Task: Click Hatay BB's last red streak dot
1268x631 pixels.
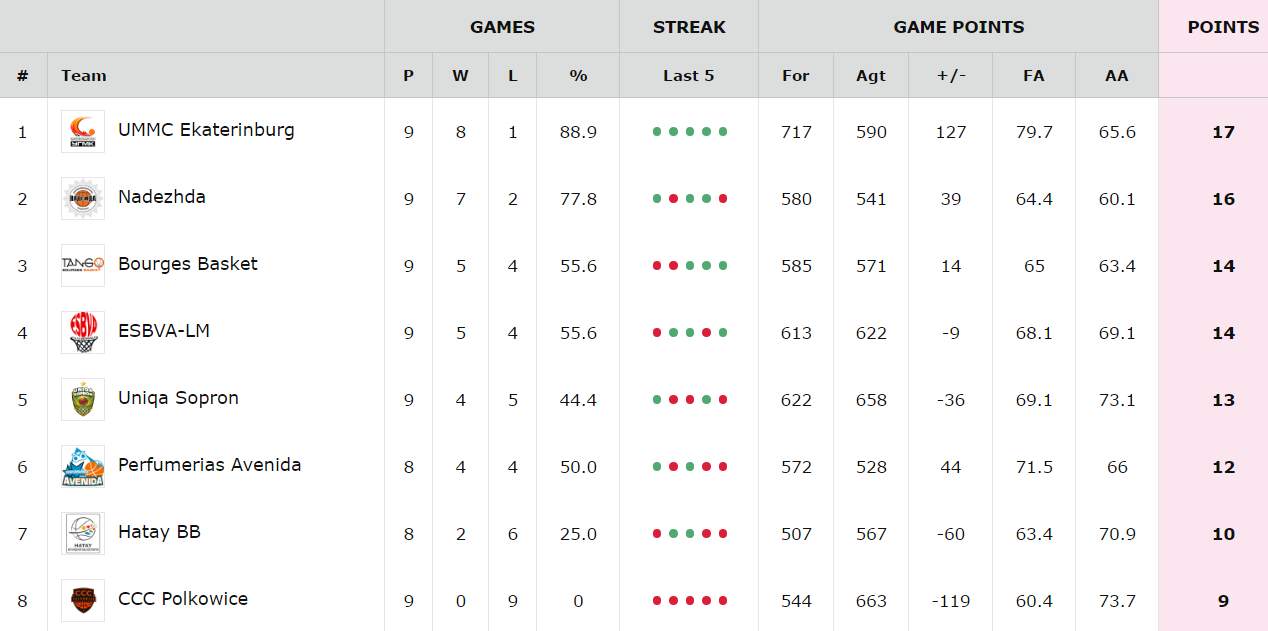Action: pos(723,534)
